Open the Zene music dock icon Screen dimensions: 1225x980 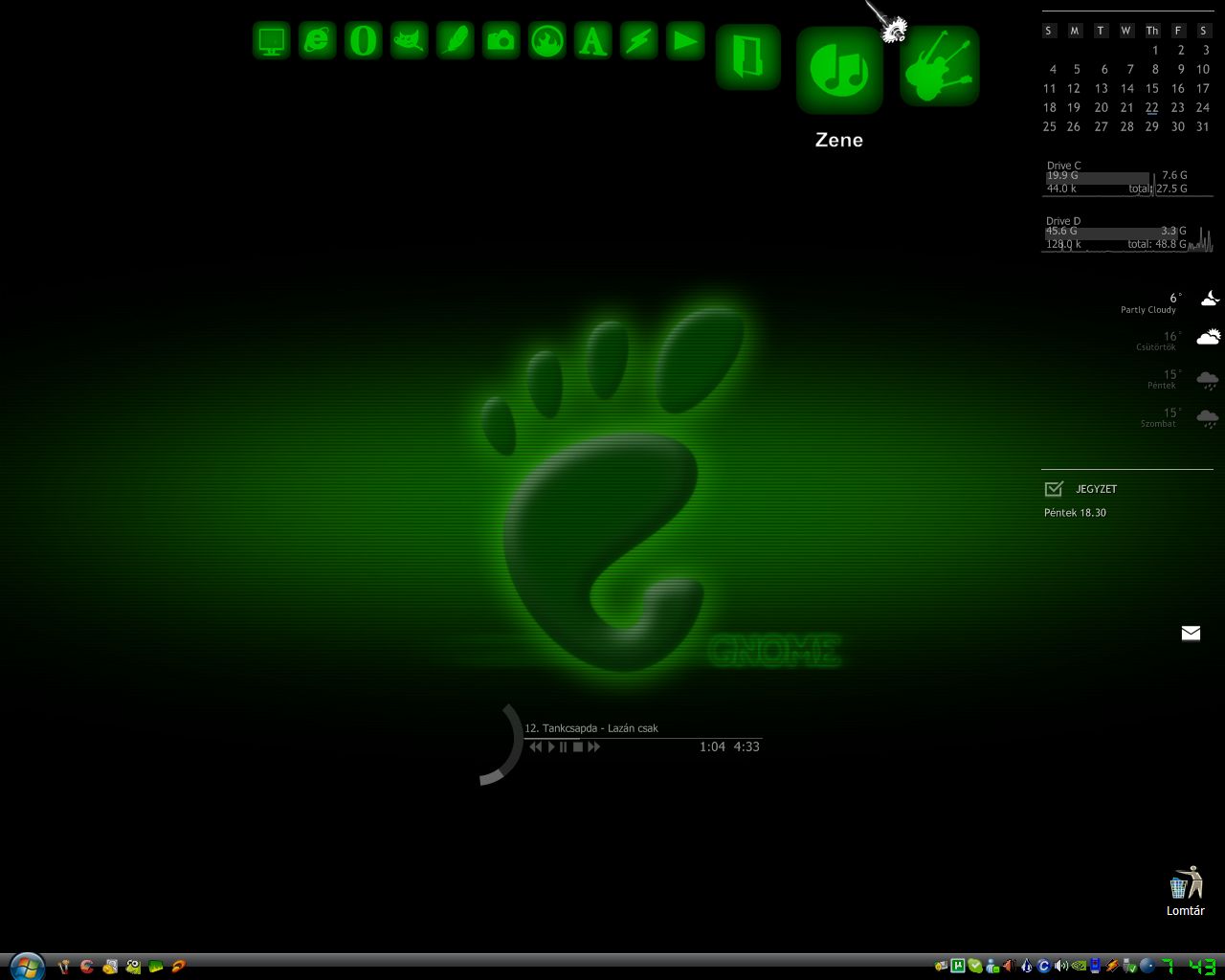839,70
